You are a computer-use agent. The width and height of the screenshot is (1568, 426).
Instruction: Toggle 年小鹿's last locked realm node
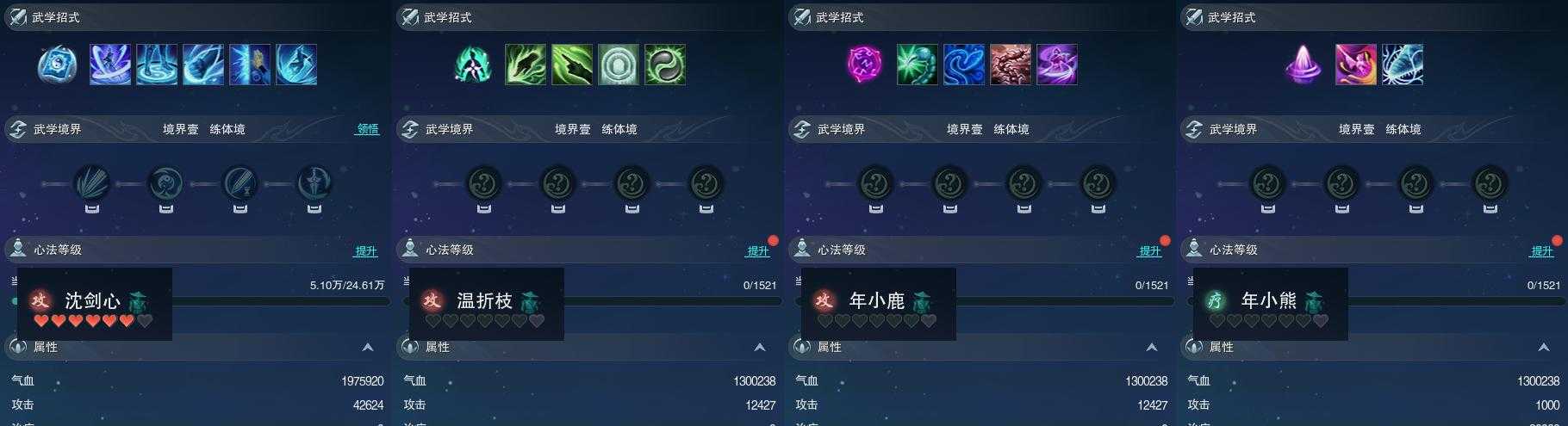click(x=1098, y=183)
